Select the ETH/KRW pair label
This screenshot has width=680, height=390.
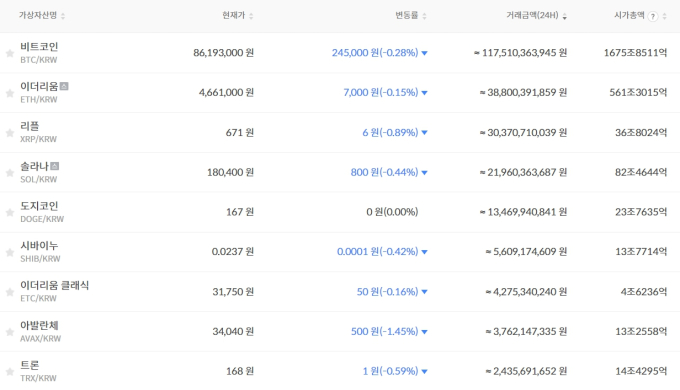point(39,100)
